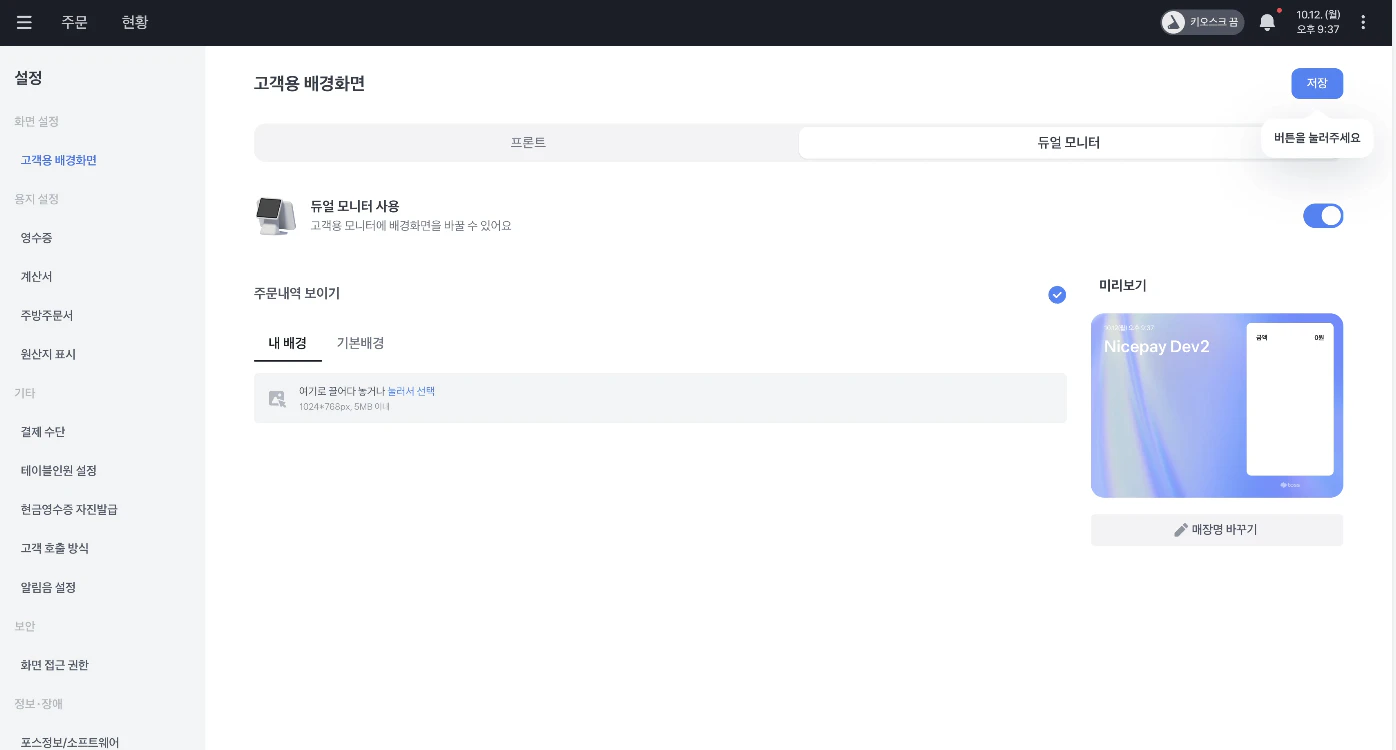Image resolution: width=1396 pixels, height=750 pixels.
Task: Click the dual monitor device icon
Action: [275, 216]
